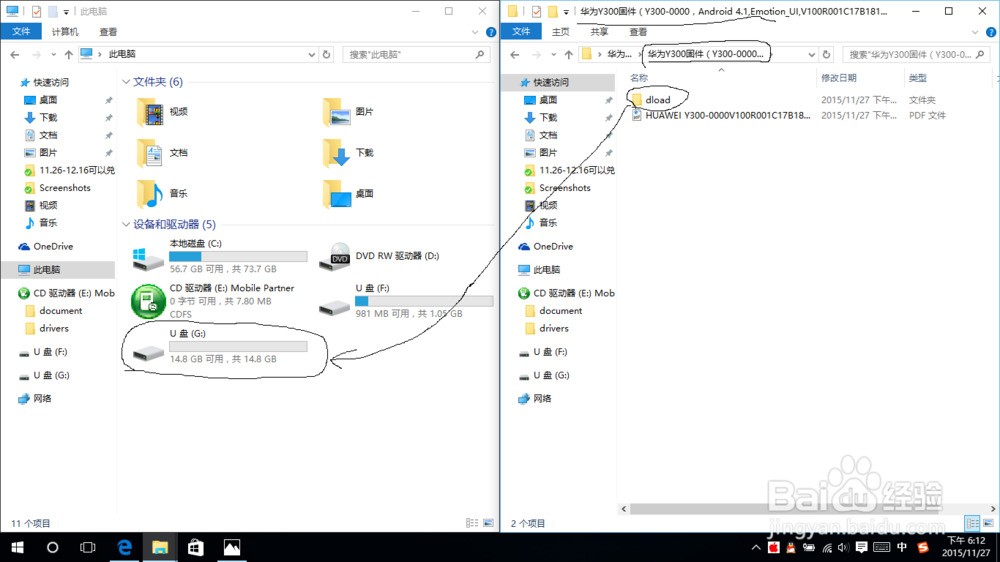Open the Videos folder in This PC window

pos(163,112)
